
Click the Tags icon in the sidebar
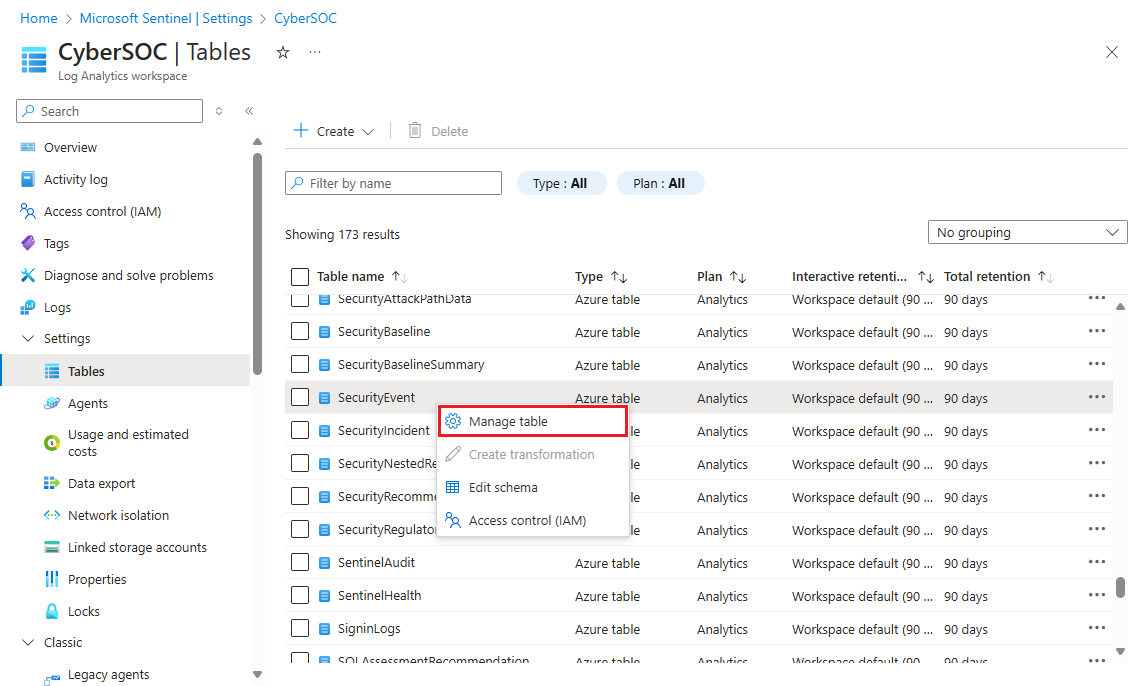pos(28,244)
